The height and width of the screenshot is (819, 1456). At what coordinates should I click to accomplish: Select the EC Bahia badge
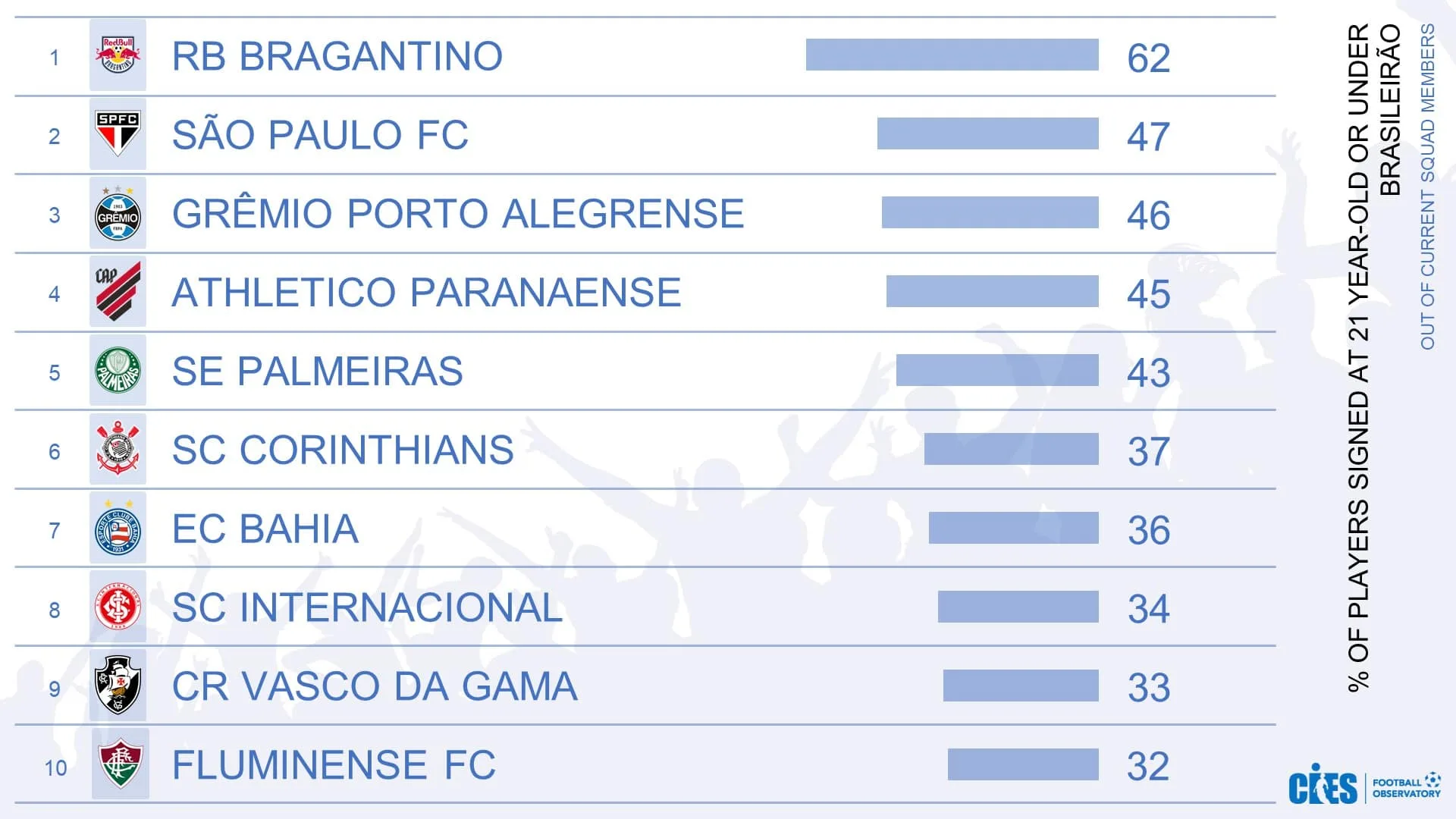pyautogui.click(x=118, y=529)
